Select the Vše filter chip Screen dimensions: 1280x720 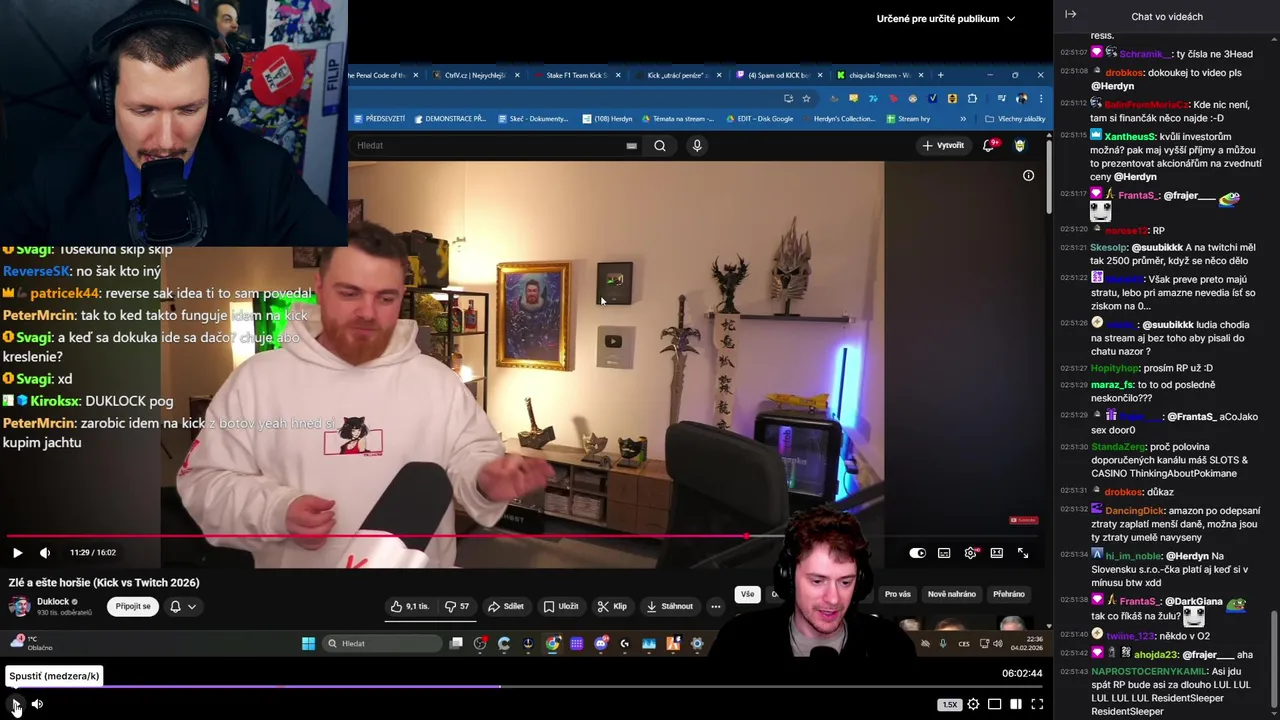tap(747, 594)
